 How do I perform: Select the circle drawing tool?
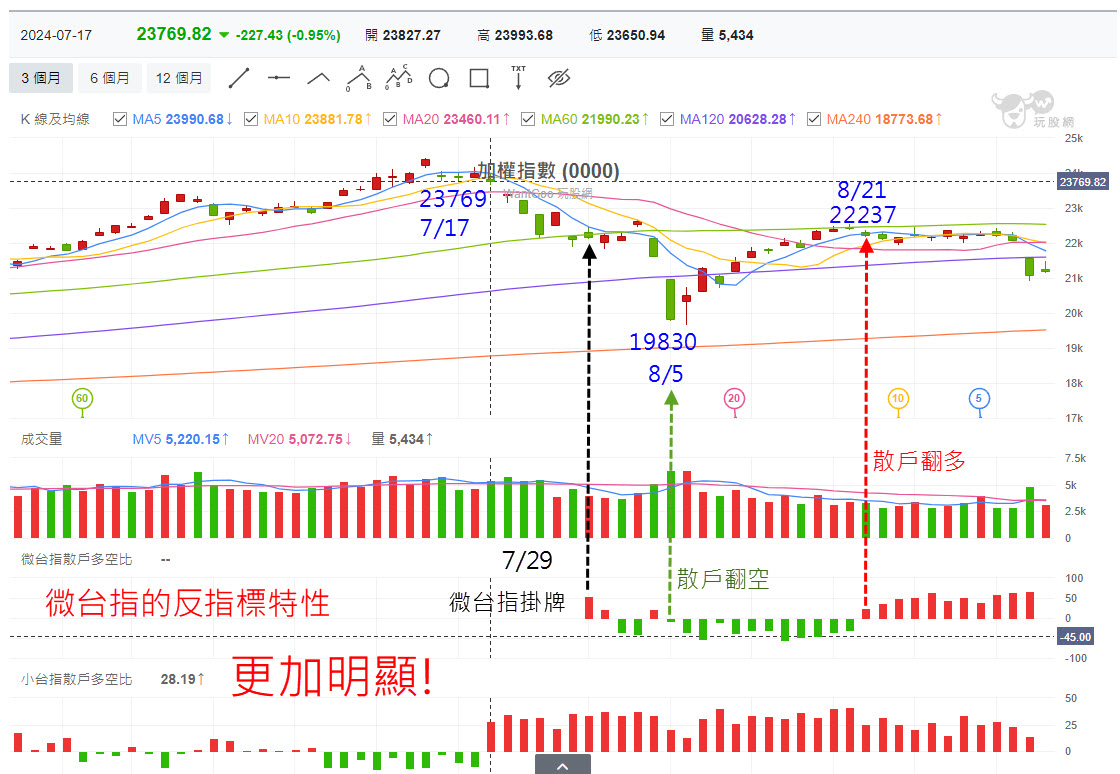pos(439,78)
